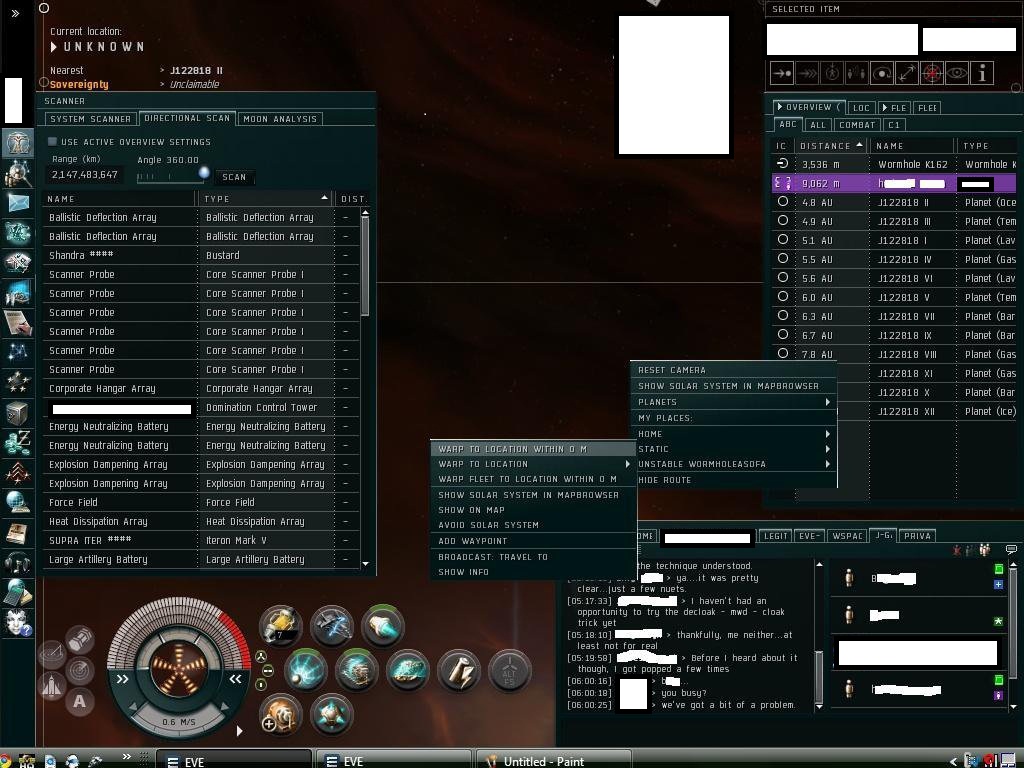Open Corporation five-stars icon
Viewport: 1024px width, 768px height.
[x=18, y=381]
